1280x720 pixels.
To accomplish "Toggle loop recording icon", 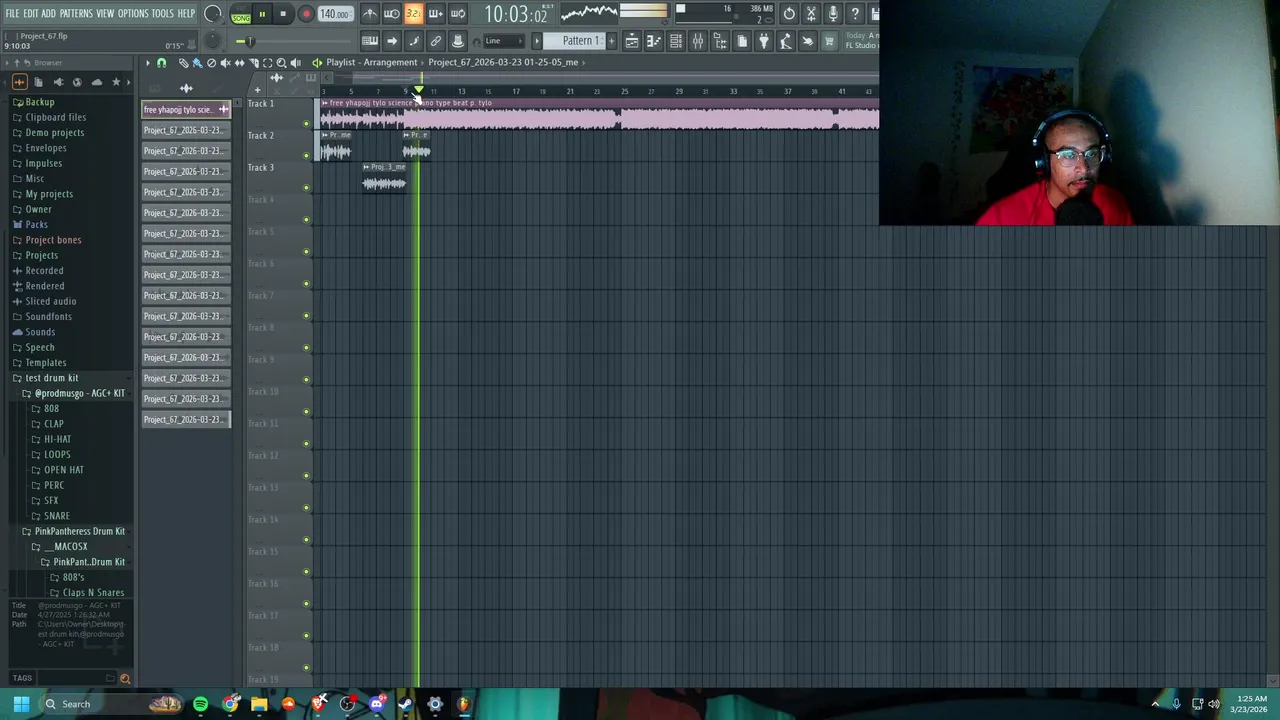I will (458, 14).
